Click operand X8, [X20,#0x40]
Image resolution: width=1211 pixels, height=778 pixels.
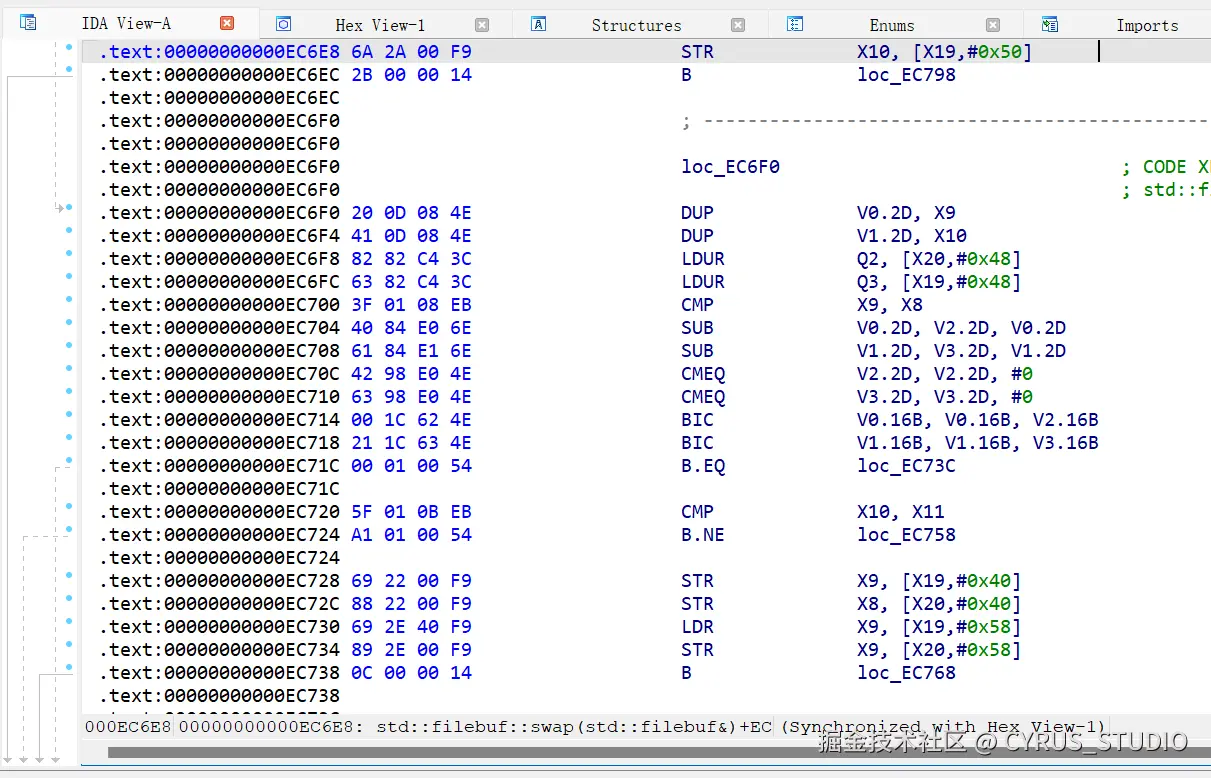click(939, 604)
